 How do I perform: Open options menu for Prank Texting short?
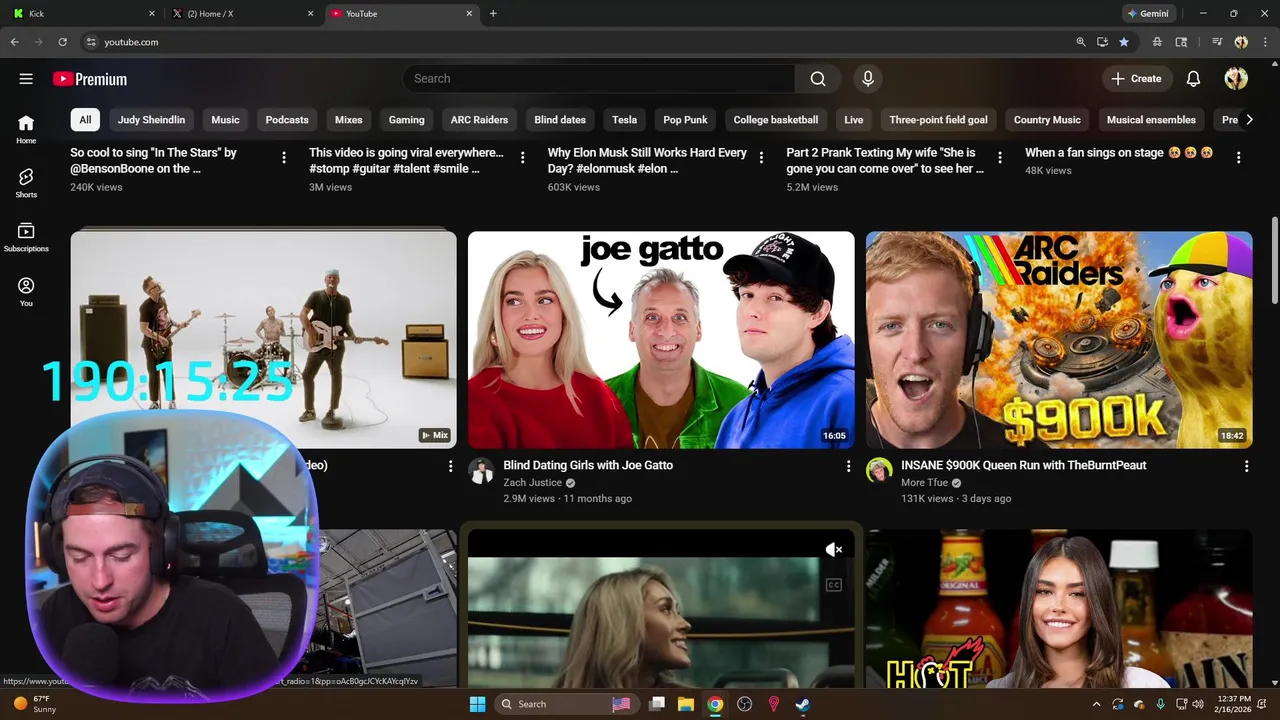[1000, 158]
